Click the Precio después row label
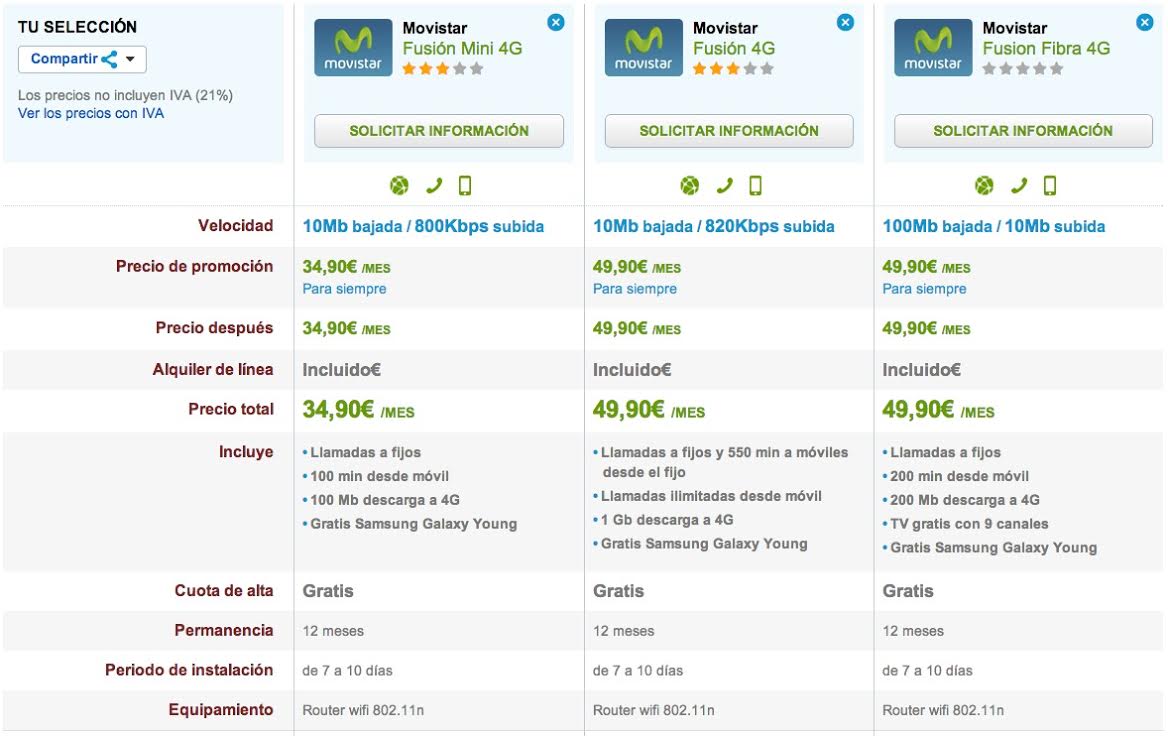 pos(215,328)
